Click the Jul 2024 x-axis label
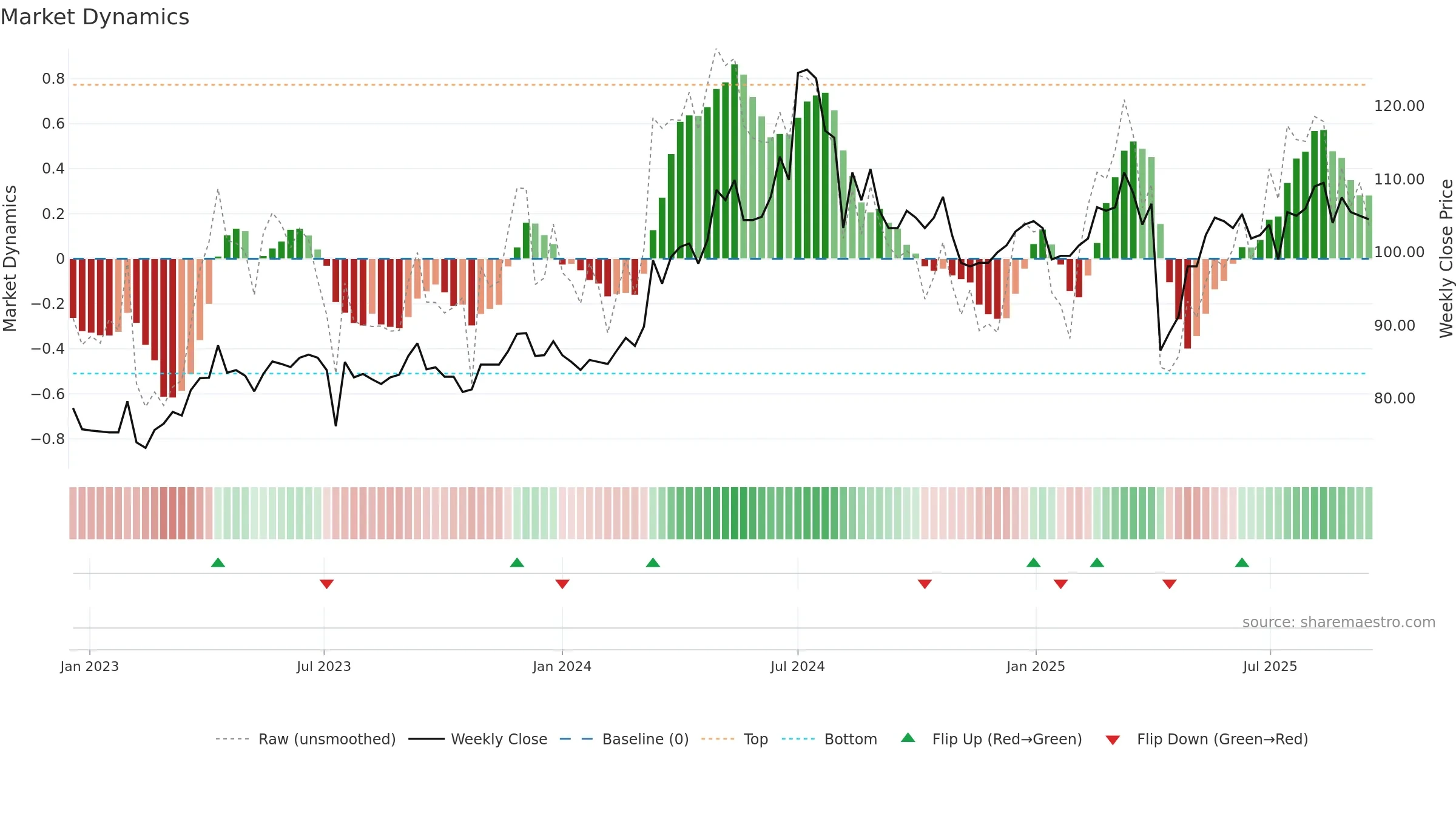 [x=798, y=666]
